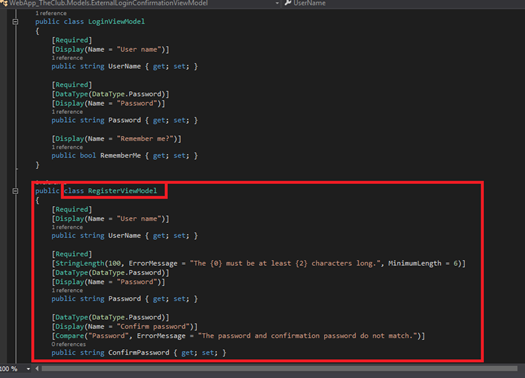Click the "User name" string in LoginViewModel

[139, 50]
